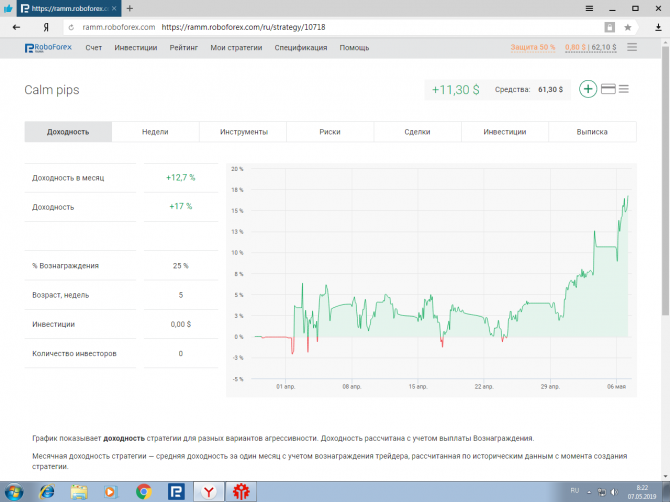
Task: Go back with browser back arrow
Action: 16,27
